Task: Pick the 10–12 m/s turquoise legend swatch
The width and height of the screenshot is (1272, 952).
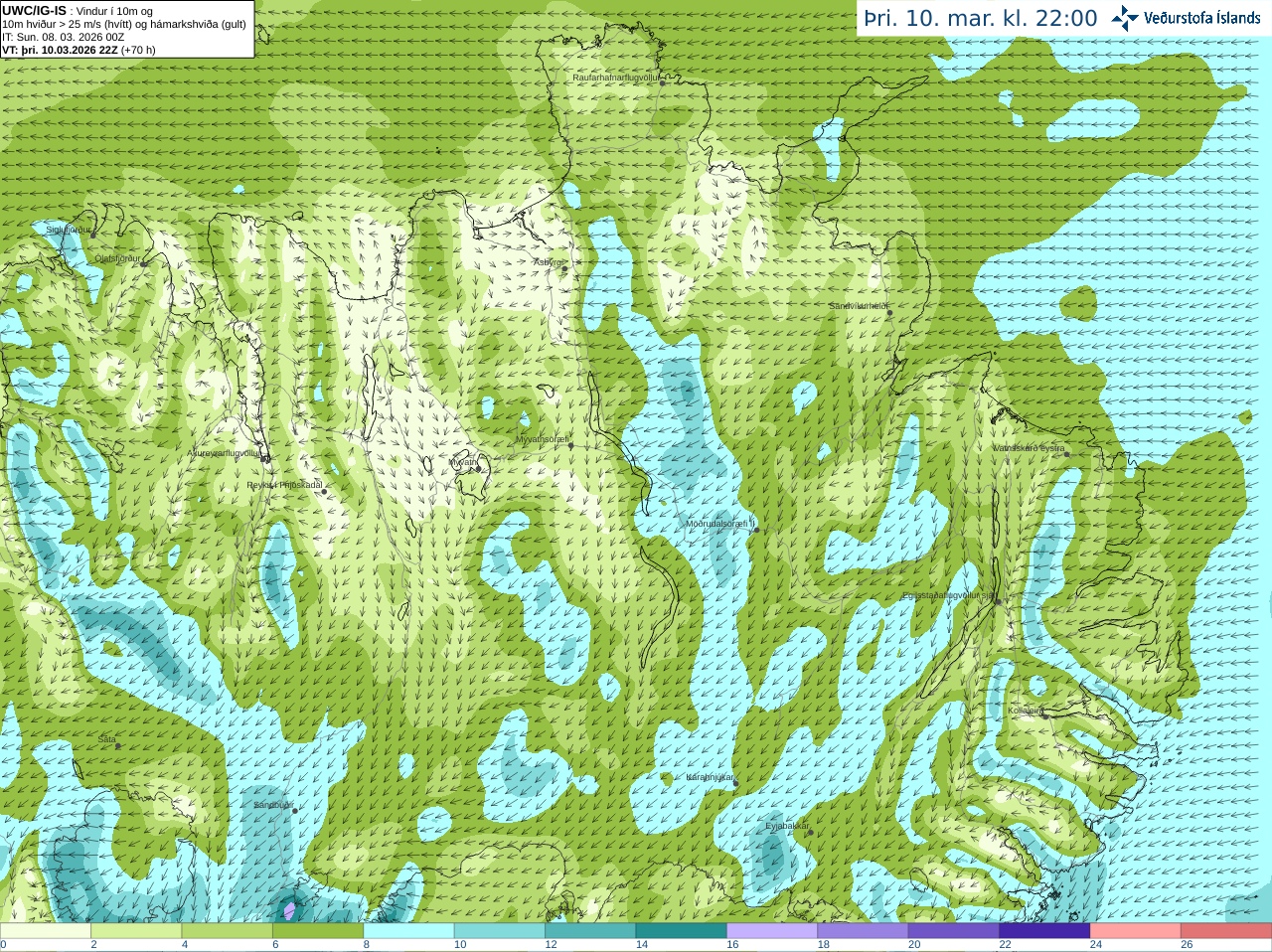Action: click(x=500, y=931)
